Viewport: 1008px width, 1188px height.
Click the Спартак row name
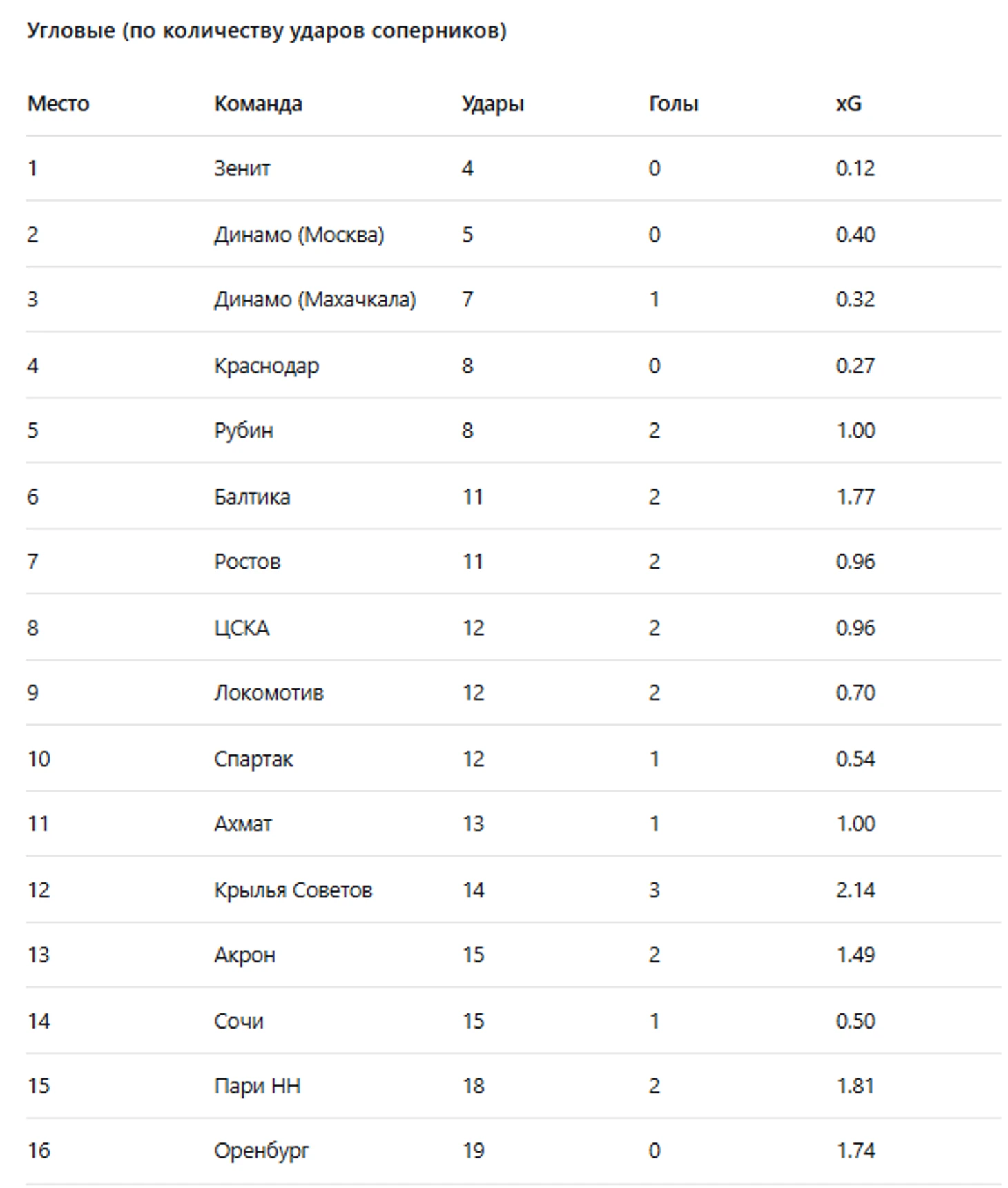[x=253, y=759]
